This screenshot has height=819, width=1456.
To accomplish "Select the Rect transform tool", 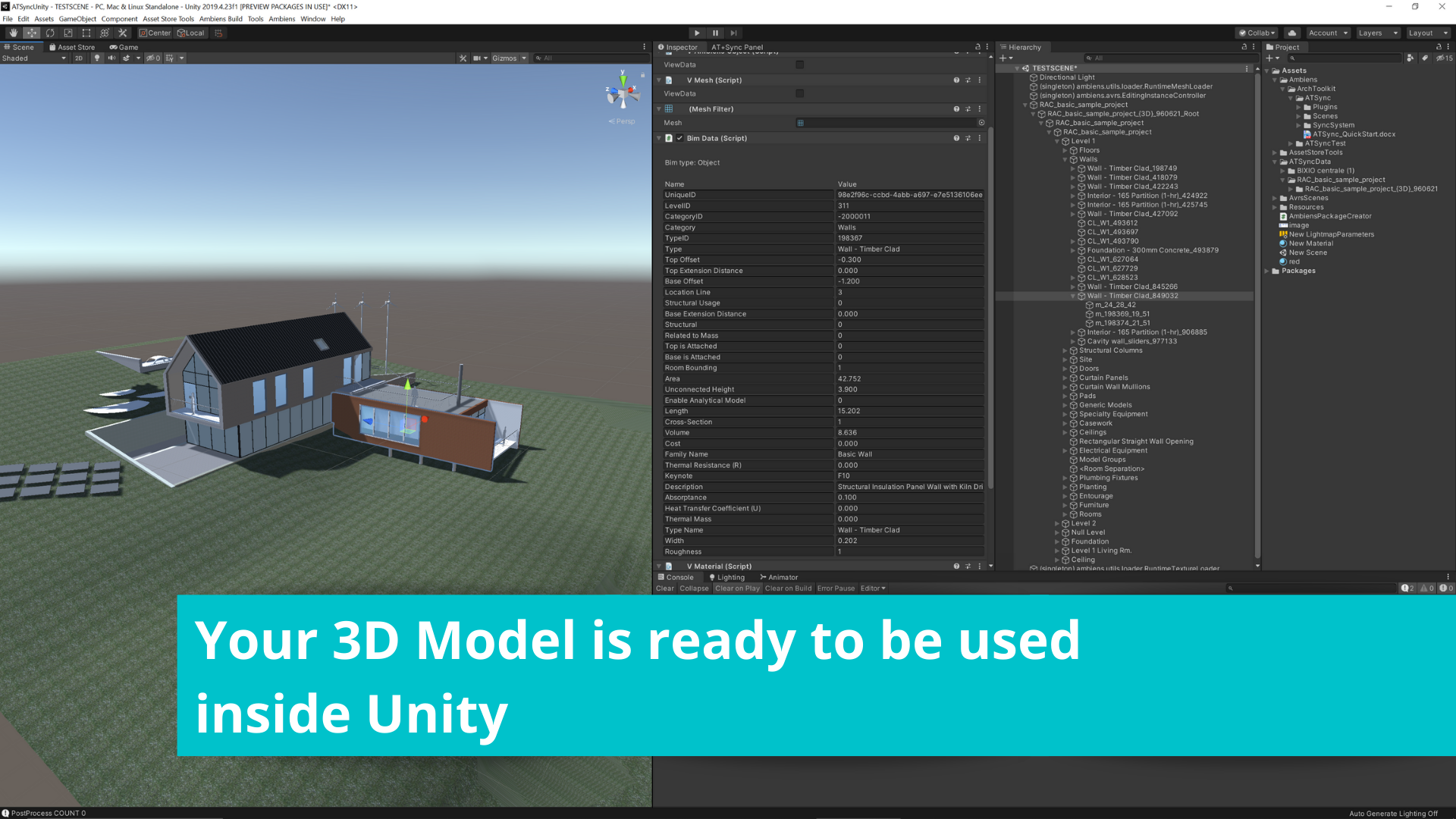I will [86, 33].
